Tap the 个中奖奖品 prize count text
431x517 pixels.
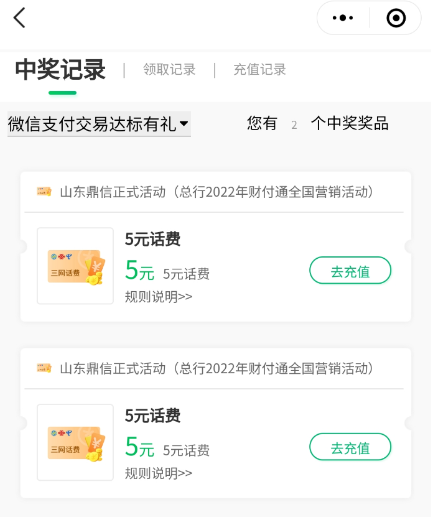click(350, 123)
